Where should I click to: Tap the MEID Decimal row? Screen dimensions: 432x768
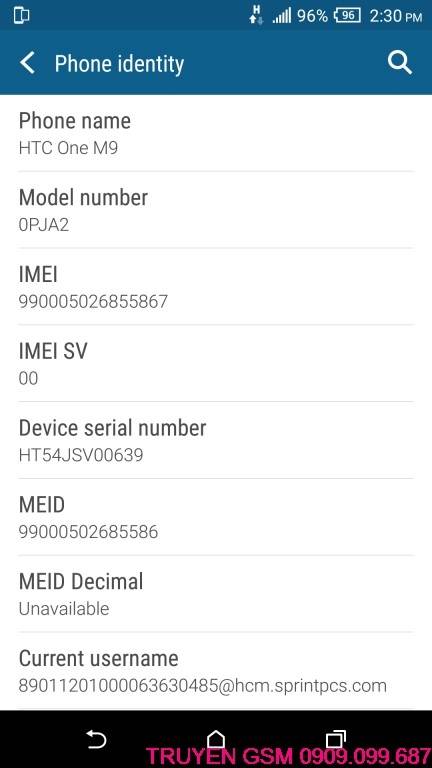[216, 594]
